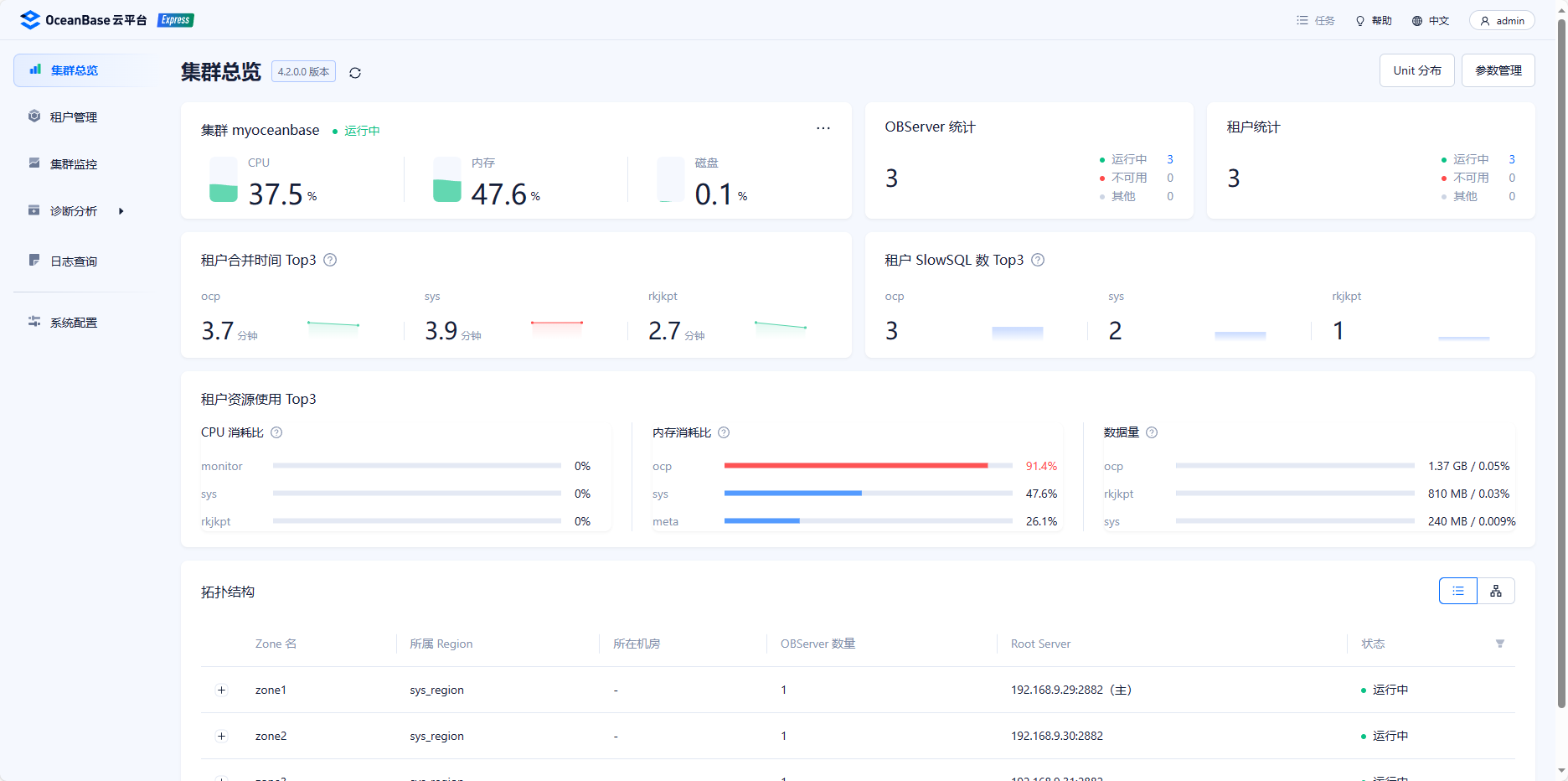Click the OceanBase logo icon
The image size is (1568, 781).
30,20
